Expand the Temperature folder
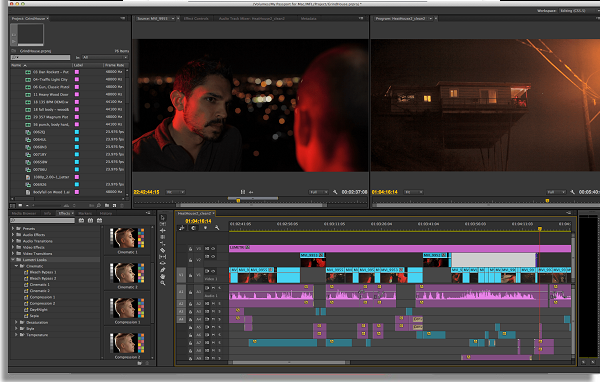Viewport: 600px width, 382px height. click(16, 335)
